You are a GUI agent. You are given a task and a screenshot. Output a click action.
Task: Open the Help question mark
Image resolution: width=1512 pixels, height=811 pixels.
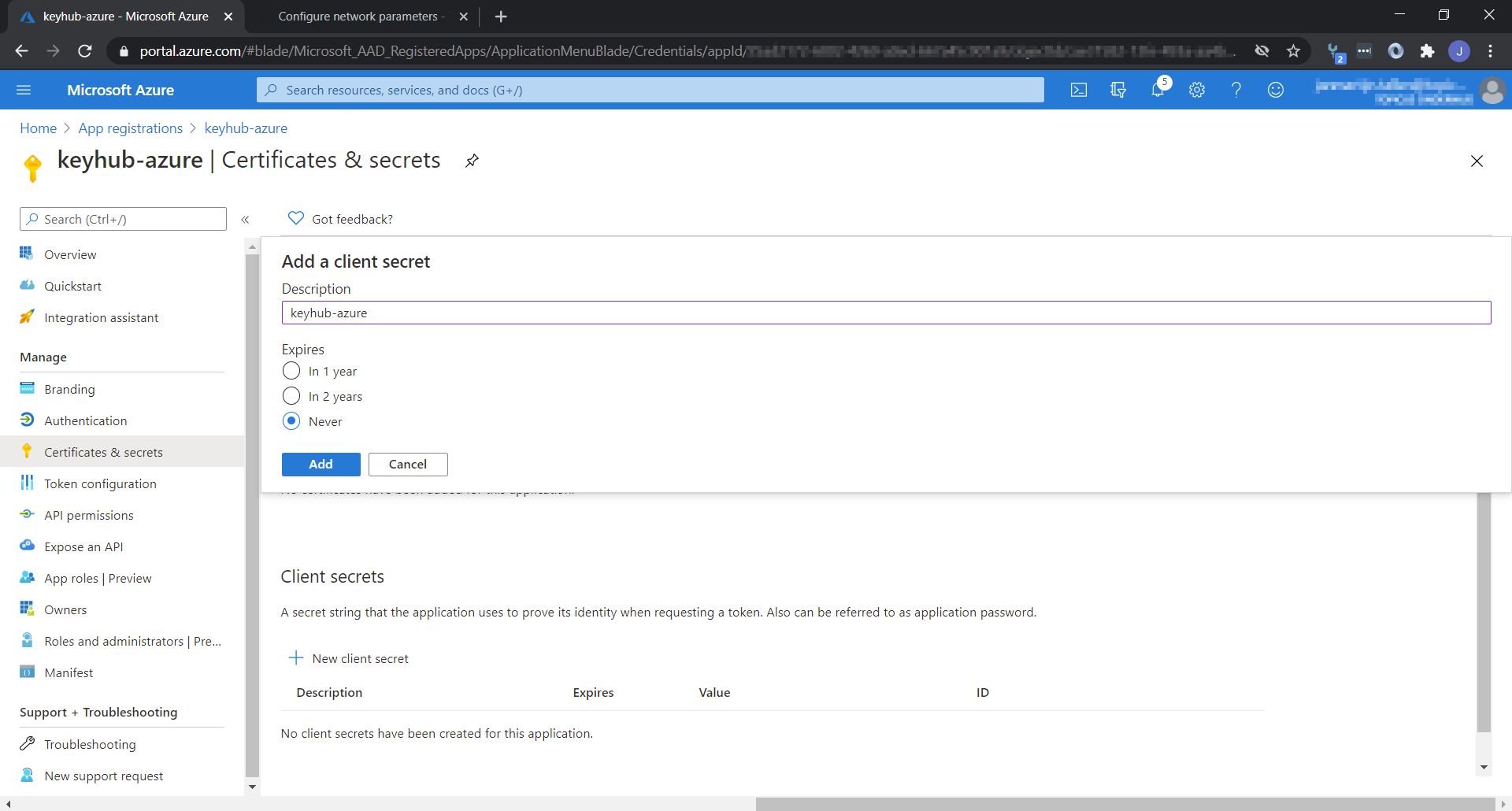click(1236, 90)
